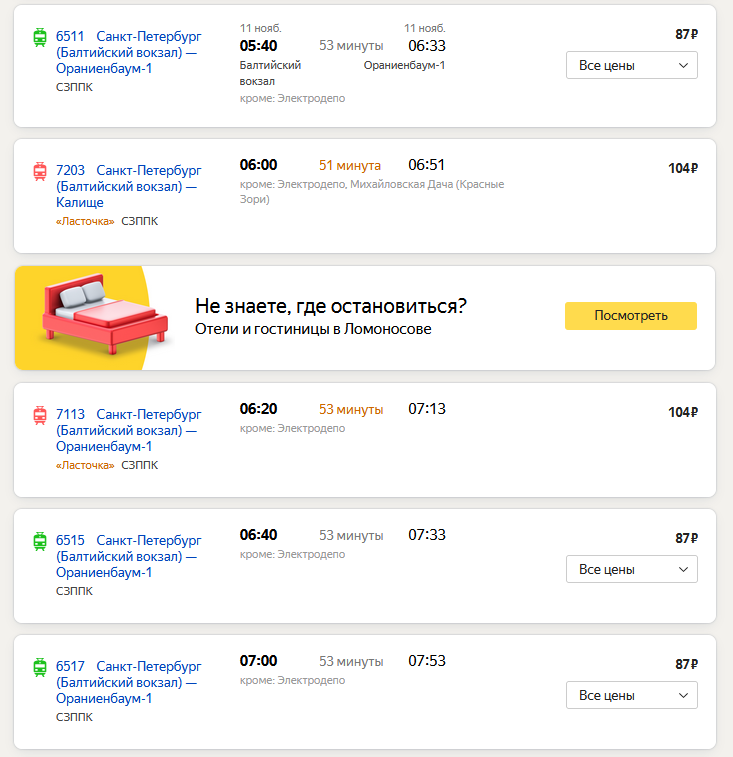This screenshot has width=733, height=757.
Task: Click «Ласточка» label under train 7203
Action: click(x=85, y=221)
